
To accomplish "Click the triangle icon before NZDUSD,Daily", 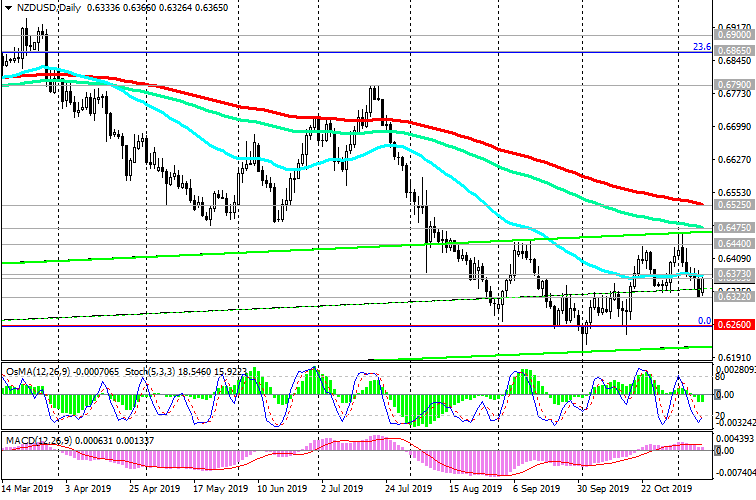I will (7, 9).
